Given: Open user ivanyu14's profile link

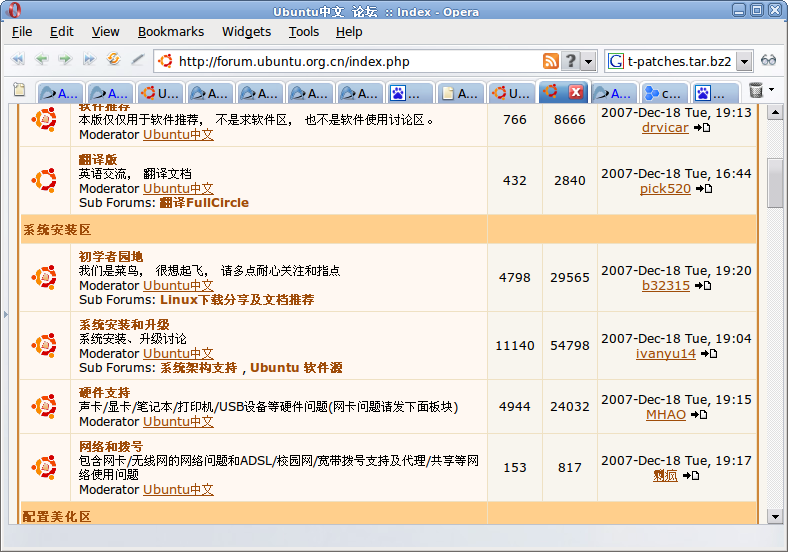Looking at the screenshot, I should (665, 354).
